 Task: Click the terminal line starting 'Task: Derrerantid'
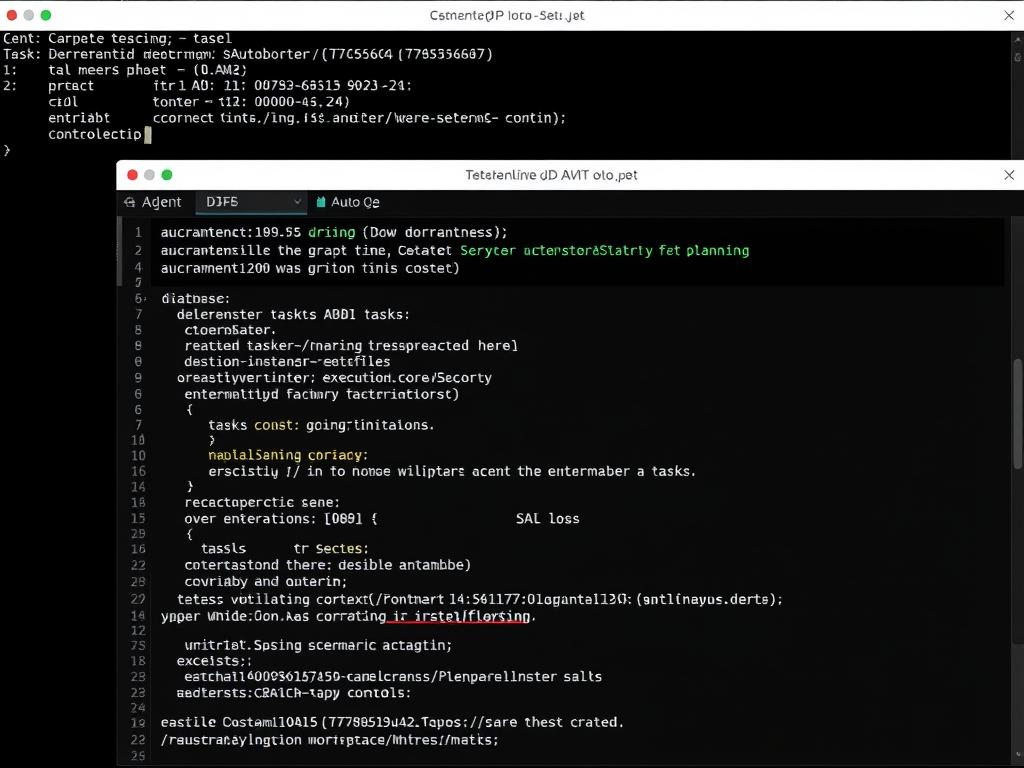[x=248, y=54]
